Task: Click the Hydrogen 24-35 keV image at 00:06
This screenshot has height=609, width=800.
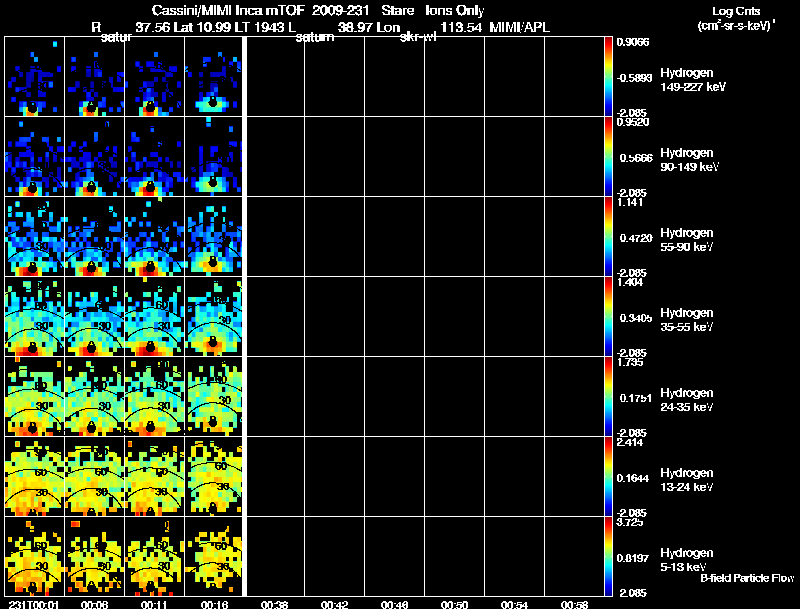Action: click(x=94, y=397)
